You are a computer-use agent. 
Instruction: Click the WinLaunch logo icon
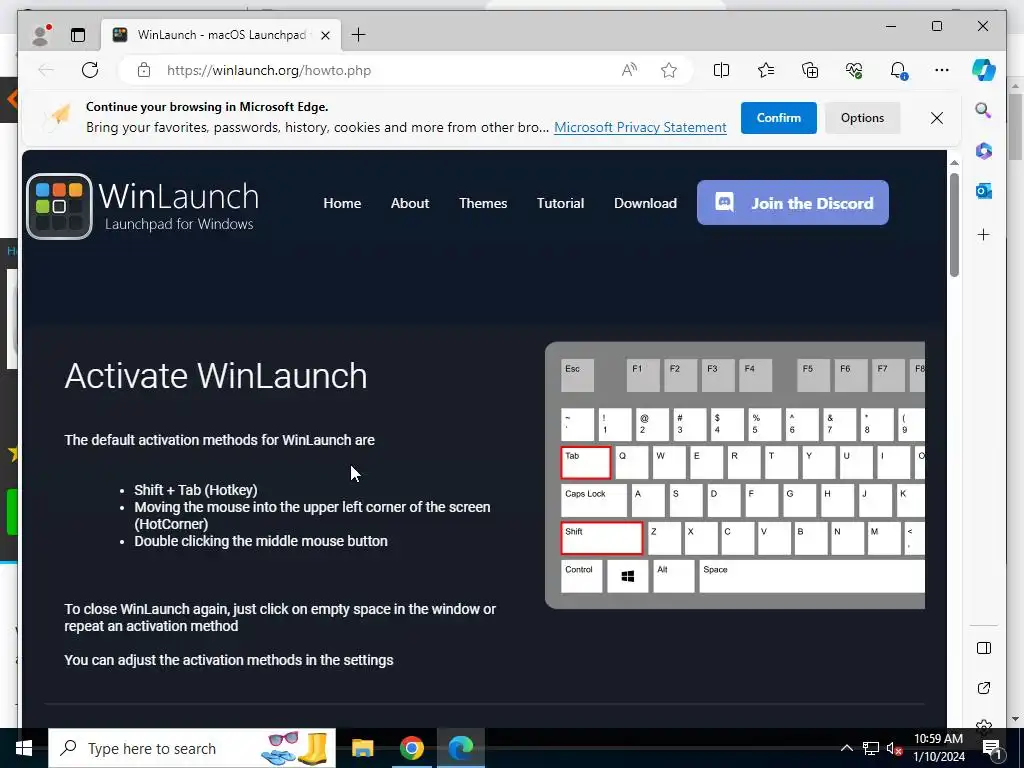59,206
